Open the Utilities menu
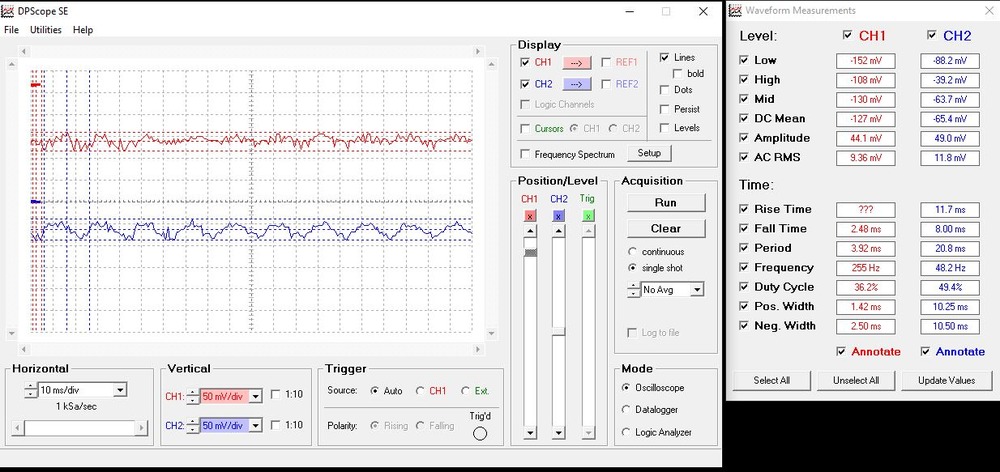 pyautogui.click(x=46, y=30)
